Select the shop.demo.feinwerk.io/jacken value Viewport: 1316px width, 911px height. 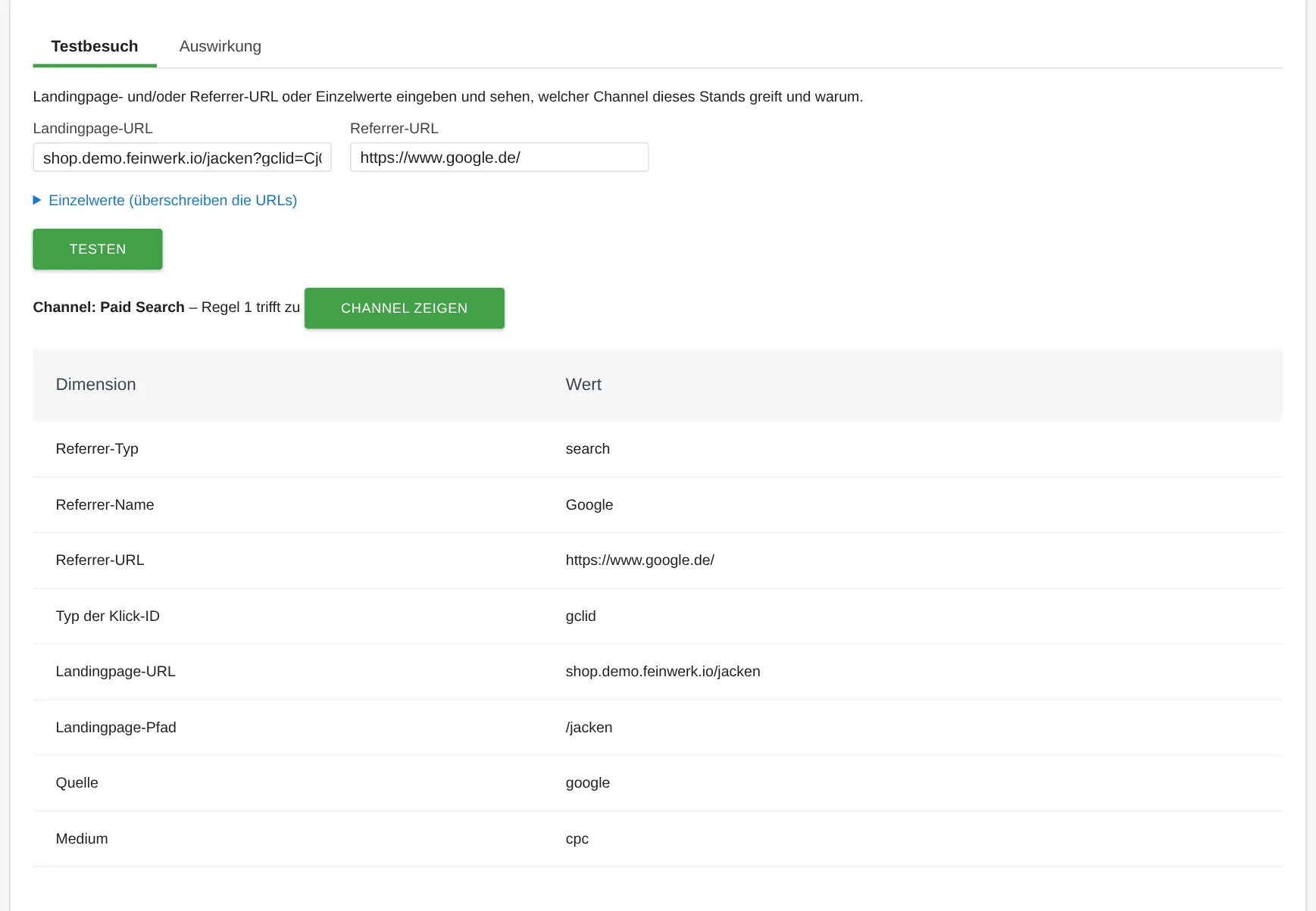pos(663,672)
